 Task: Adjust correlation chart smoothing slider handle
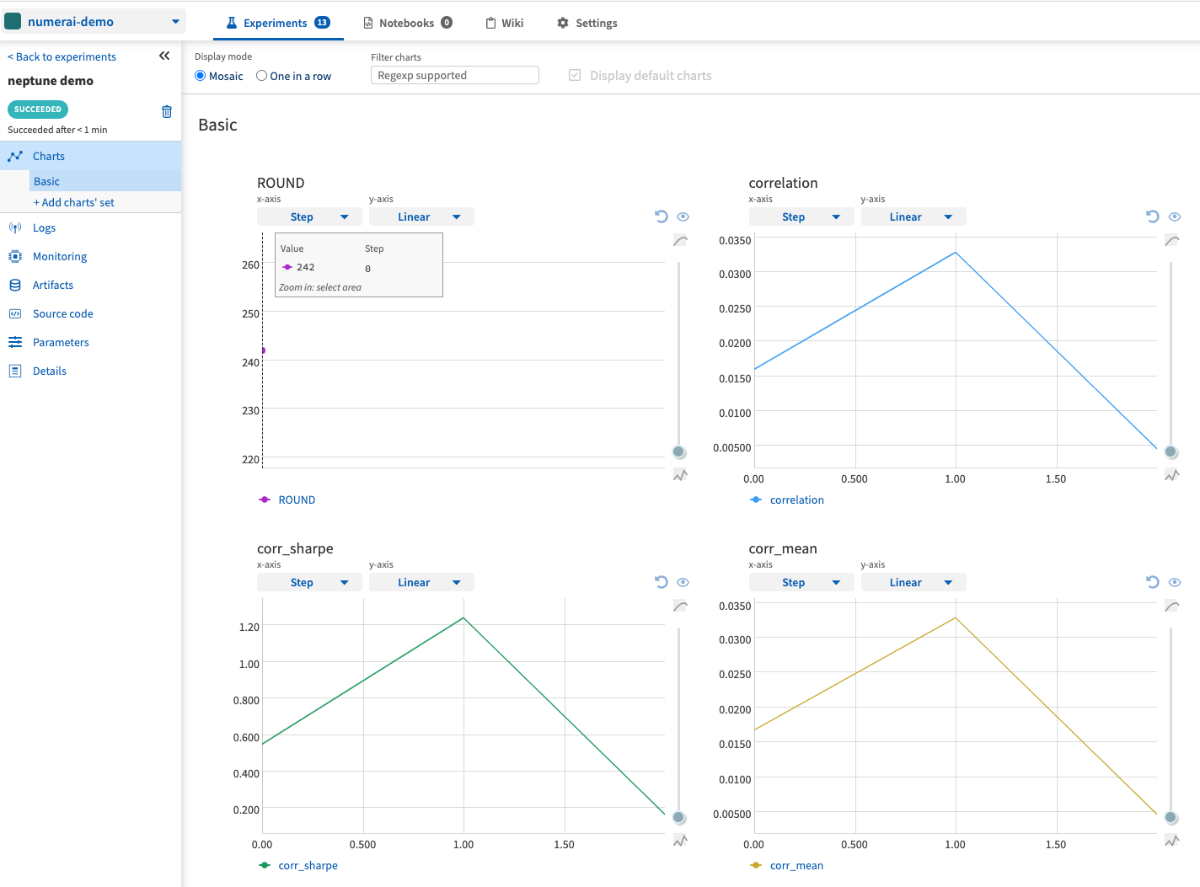(x=1172, y=452)
